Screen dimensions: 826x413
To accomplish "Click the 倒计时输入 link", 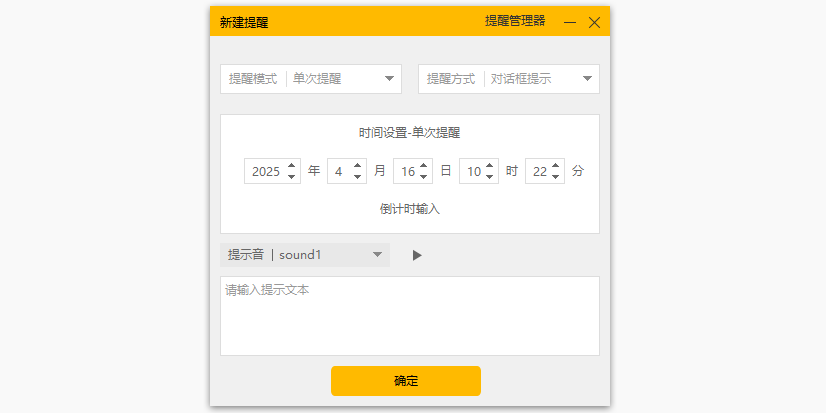I will point(410,210).
